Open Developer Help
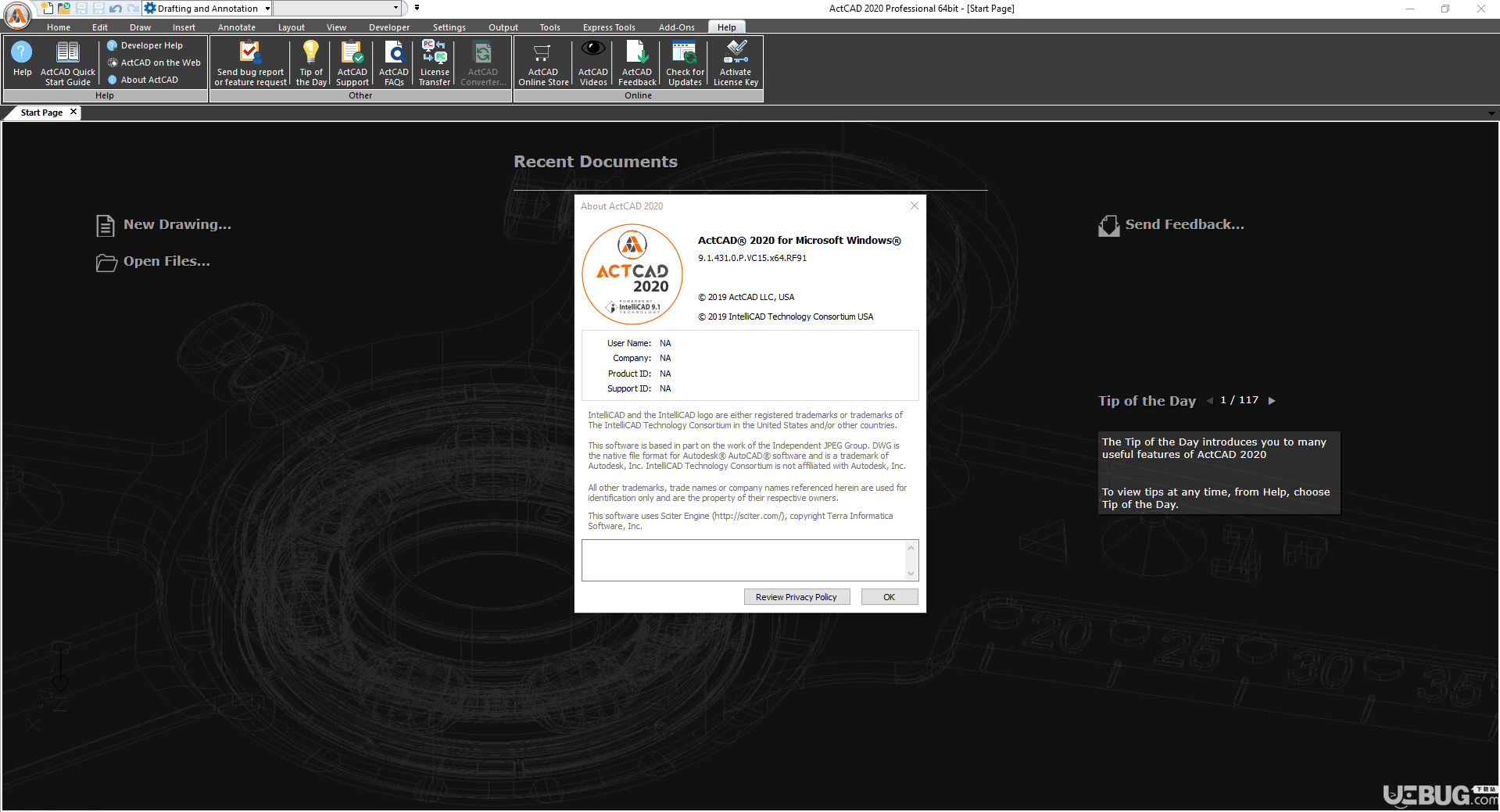Screen dimensions: 1500x812 145,45
